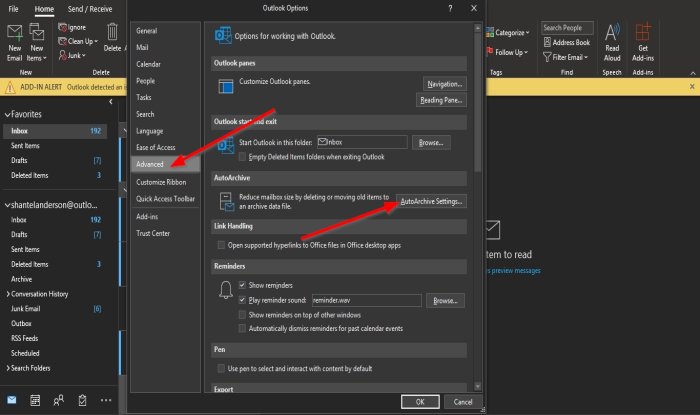Toggle Use pen to select and interact
This screenshot has height=415, width=700.
tap(221, 368)
